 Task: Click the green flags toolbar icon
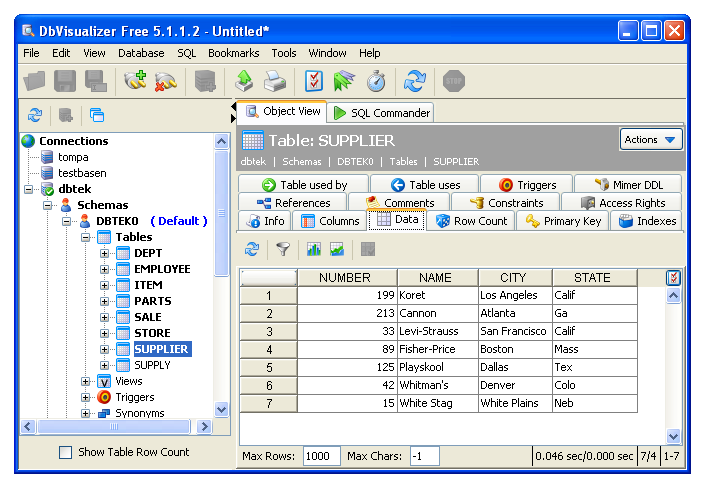tap(344, 81)
